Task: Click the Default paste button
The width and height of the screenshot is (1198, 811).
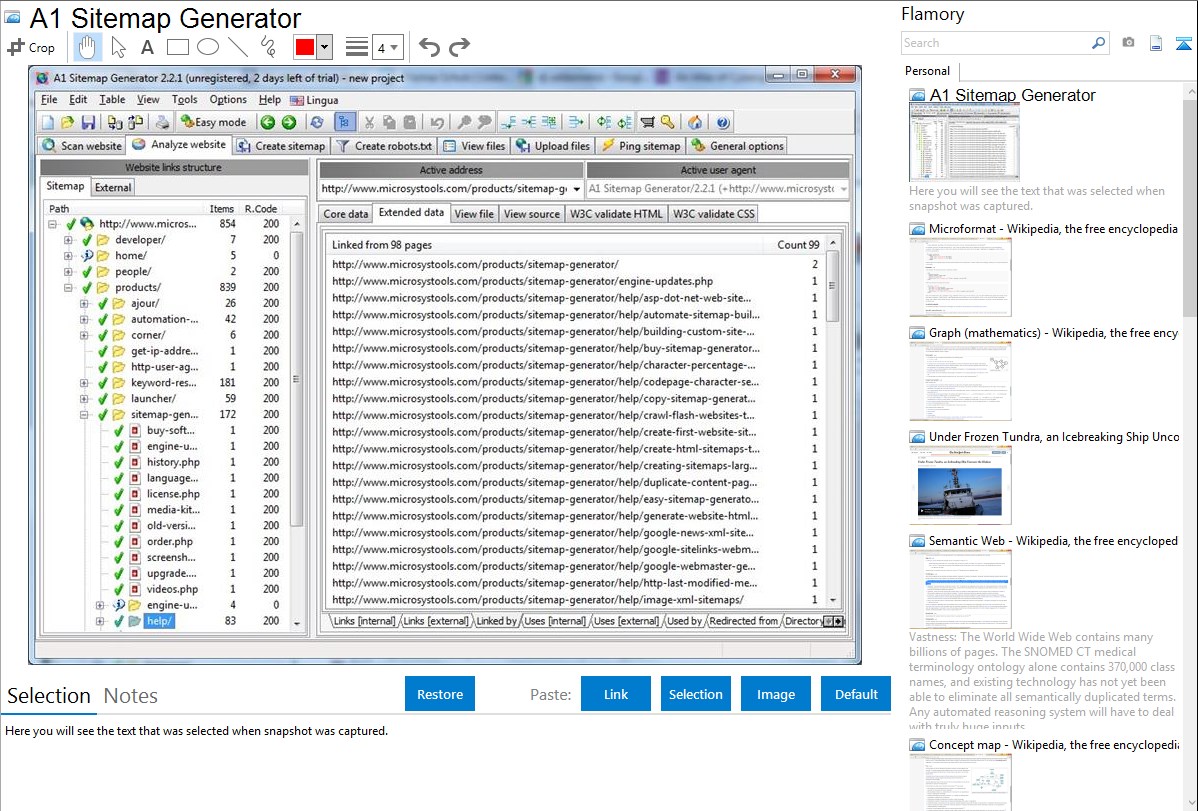Action: 856,694
